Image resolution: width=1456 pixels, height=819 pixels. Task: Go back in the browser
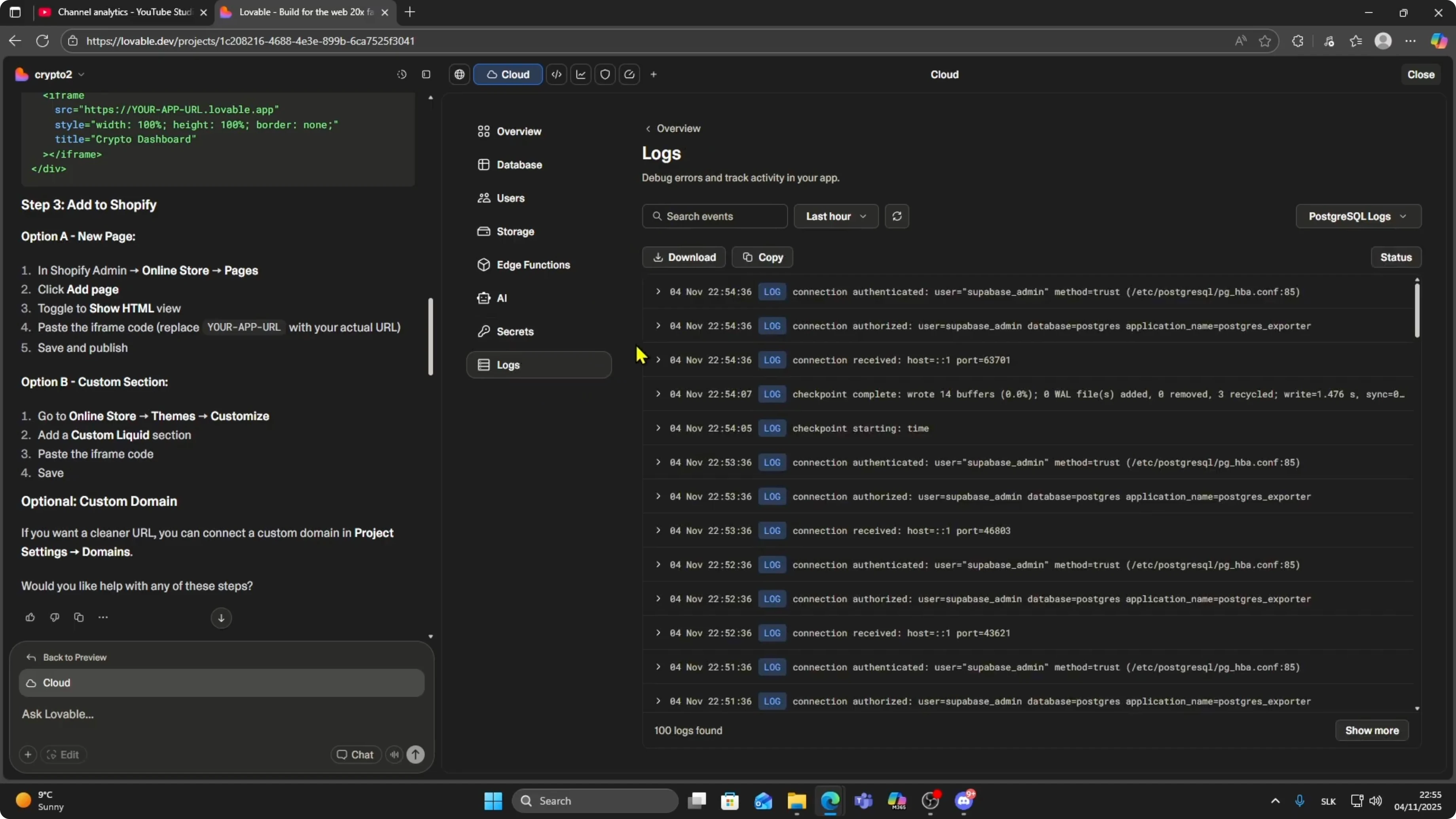pyautogui.click(x=15, y=41)
